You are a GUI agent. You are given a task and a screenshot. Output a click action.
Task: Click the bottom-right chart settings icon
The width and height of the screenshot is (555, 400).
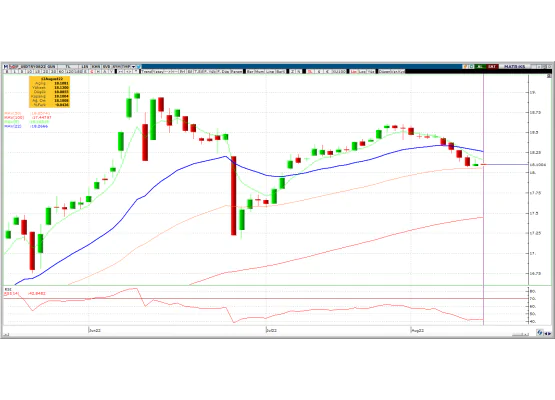(540, 333)
